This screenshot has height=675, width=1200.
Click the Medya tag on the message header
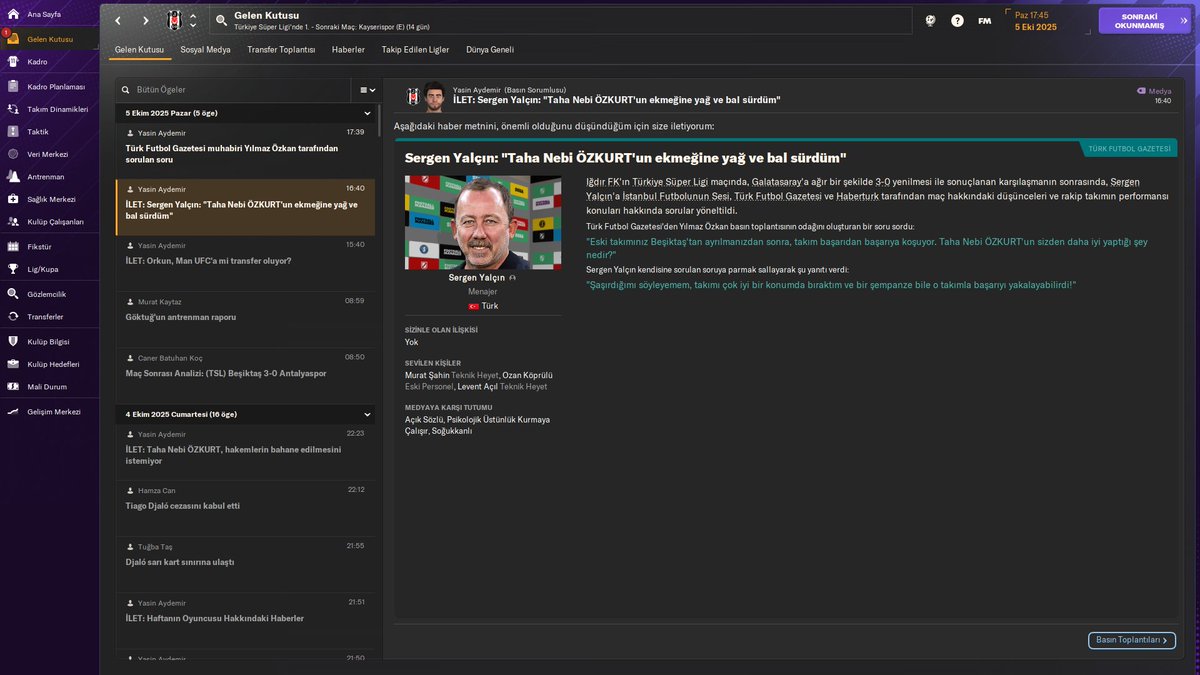[x=1154, y=91]
